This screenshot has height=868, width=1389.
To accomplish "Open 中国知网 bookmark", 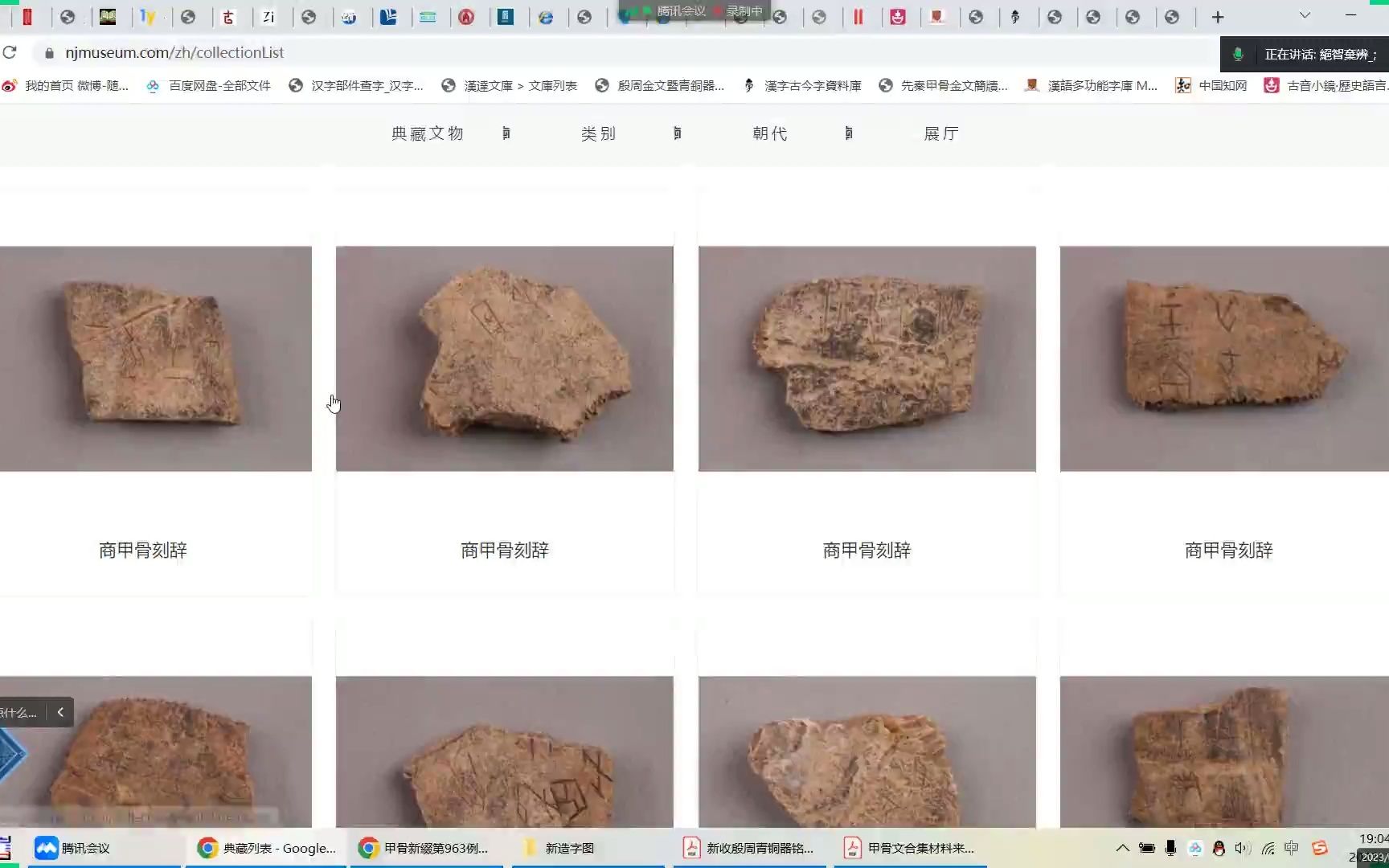I will [1211, 85].
